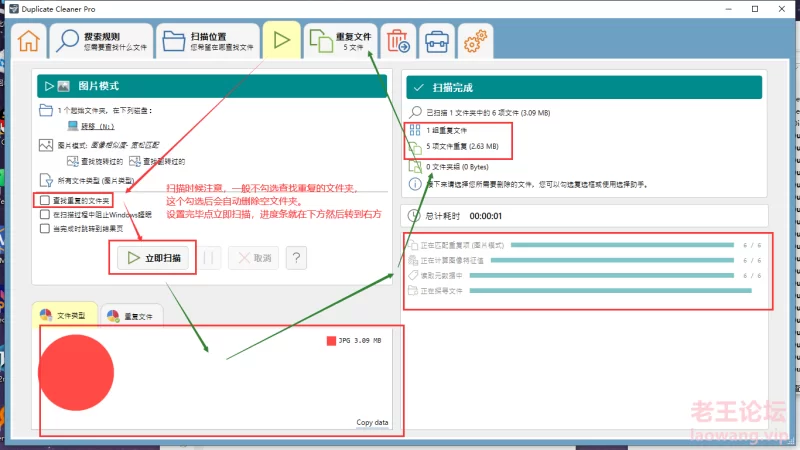Click the clock icon beside total time
800x450 pixels.
414,216
